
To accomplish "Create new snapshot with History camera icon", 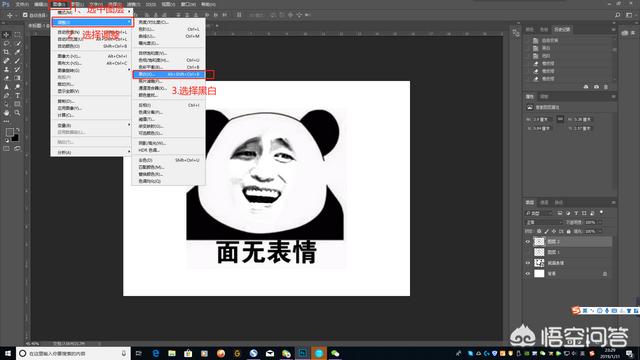I will click(596, 87).
